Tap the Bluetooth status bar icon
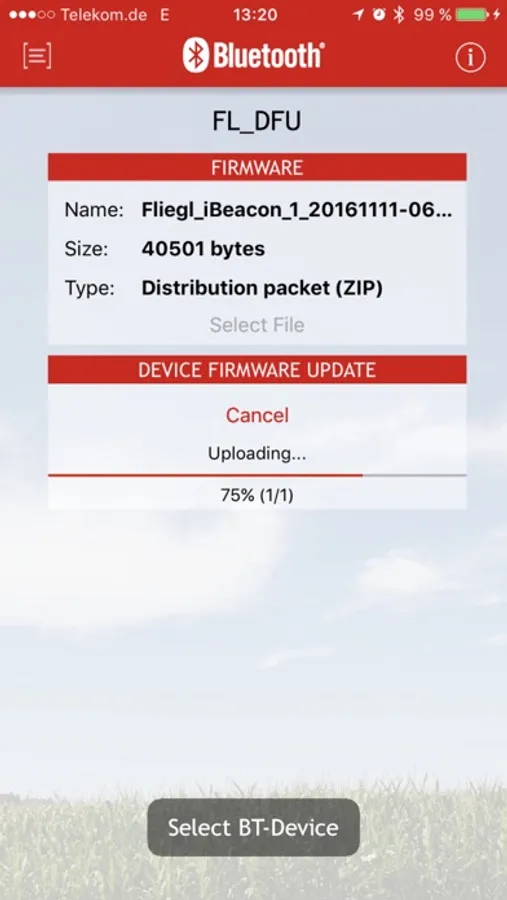507x900 pixels. [x=398, y=15]
